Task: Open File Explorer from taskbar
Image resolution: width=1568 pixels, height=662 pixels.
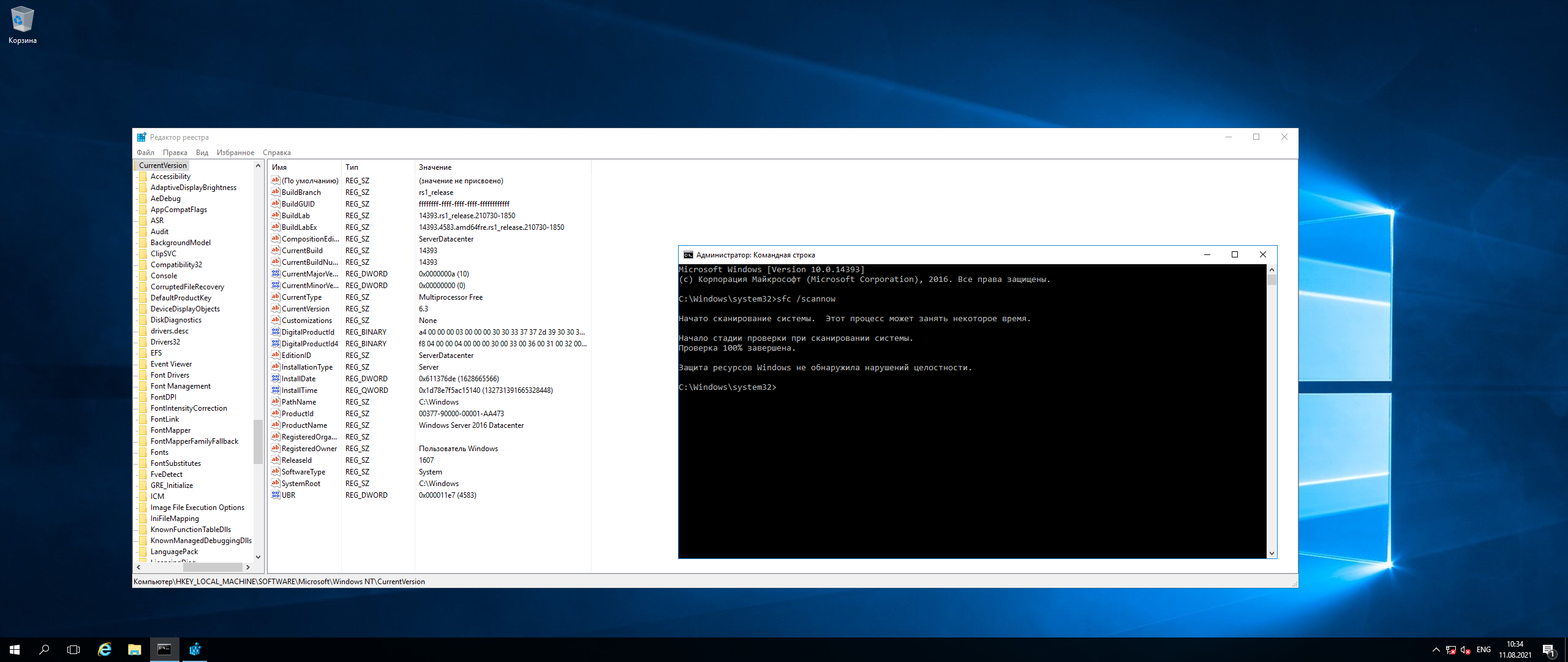Action: pyautogui.click(x=134, y=650)
